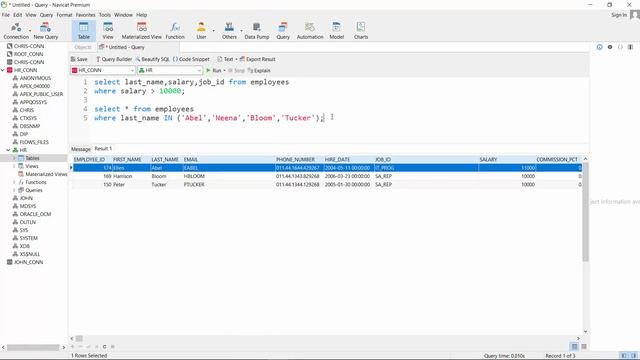
Task: Select the Bloom row last name cell
Action: tap(166, 176)
